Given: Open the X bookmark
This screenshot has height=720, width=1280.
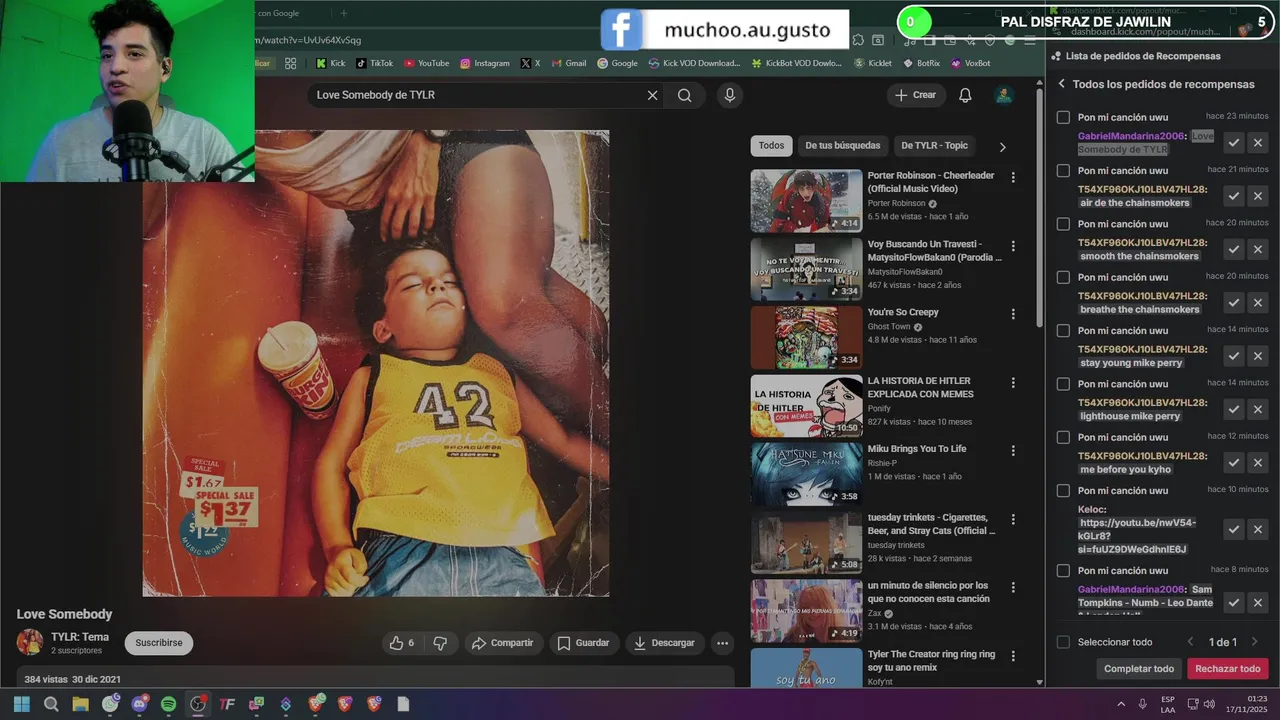Looking at the screenshot, I should coord(530,63).
